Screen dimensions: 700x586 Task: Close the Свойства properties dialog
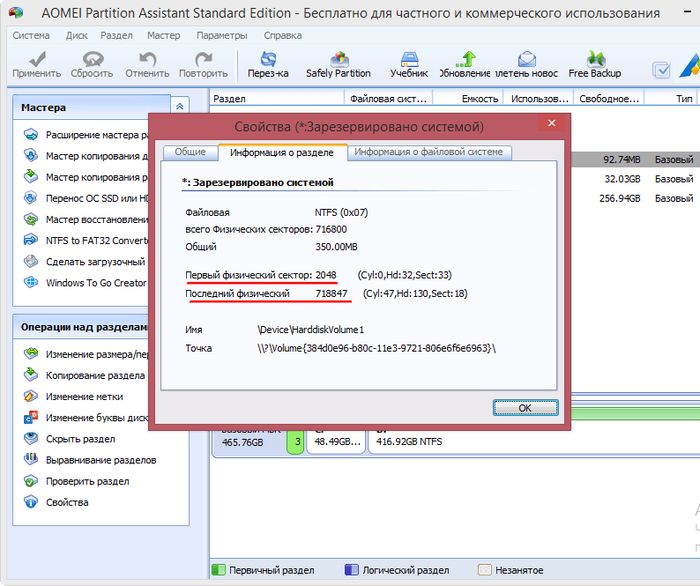tap(547, 124)
